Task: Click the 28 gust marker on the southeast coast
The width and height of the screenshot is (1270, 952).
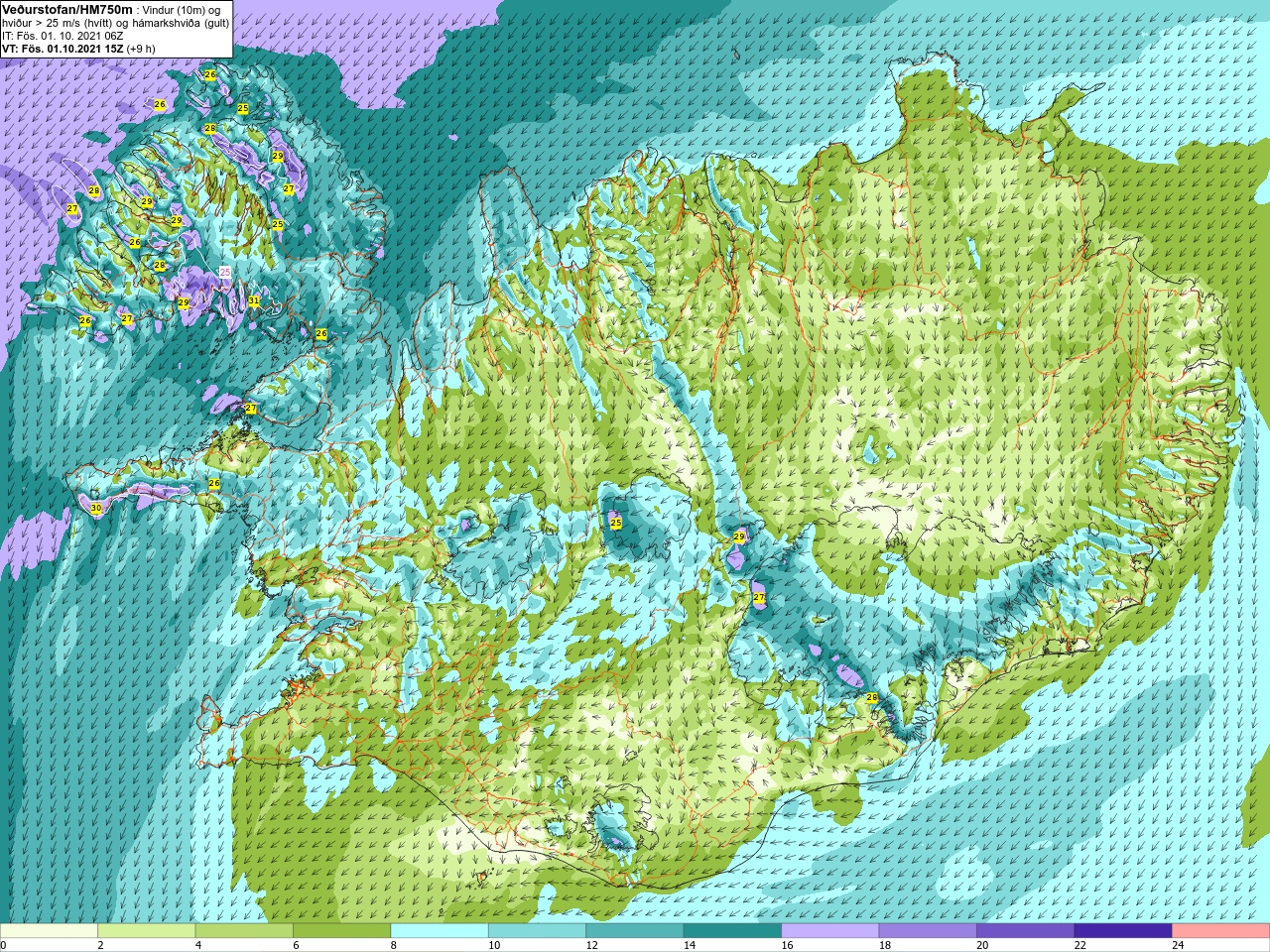Action: tap(872, 698)
